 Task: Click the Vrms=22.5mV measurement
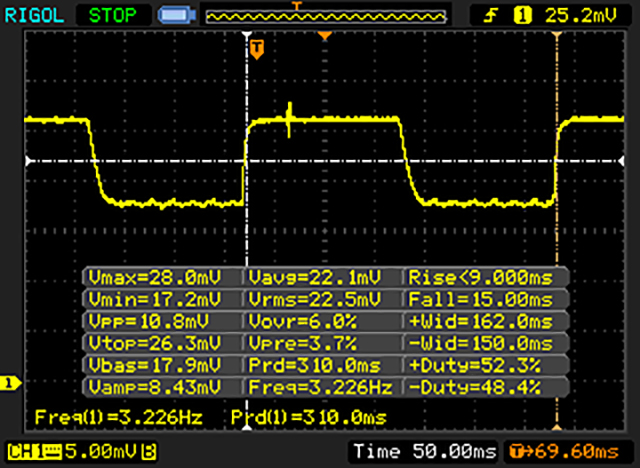click(315, 300)
